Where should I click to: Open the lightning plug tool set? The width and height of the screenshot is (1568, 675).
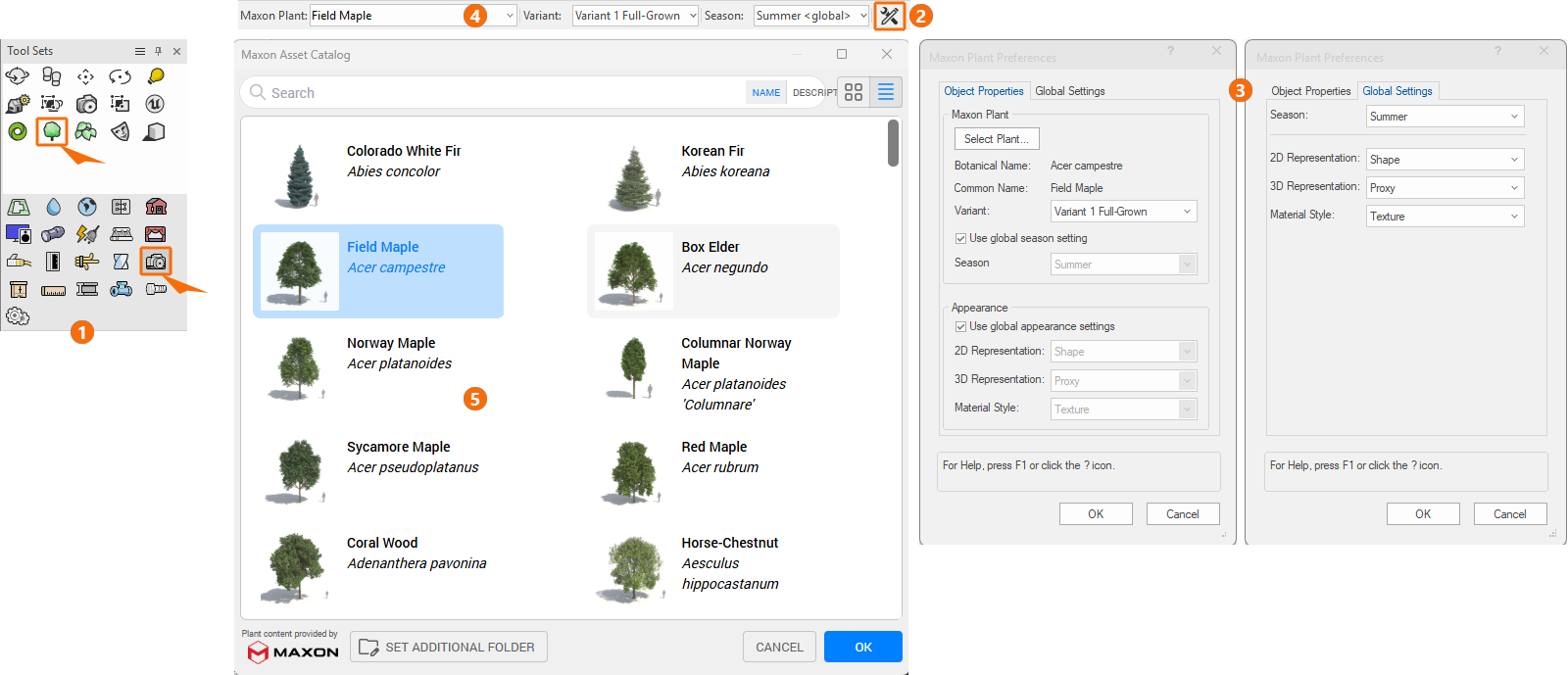[x=87, y=234]
